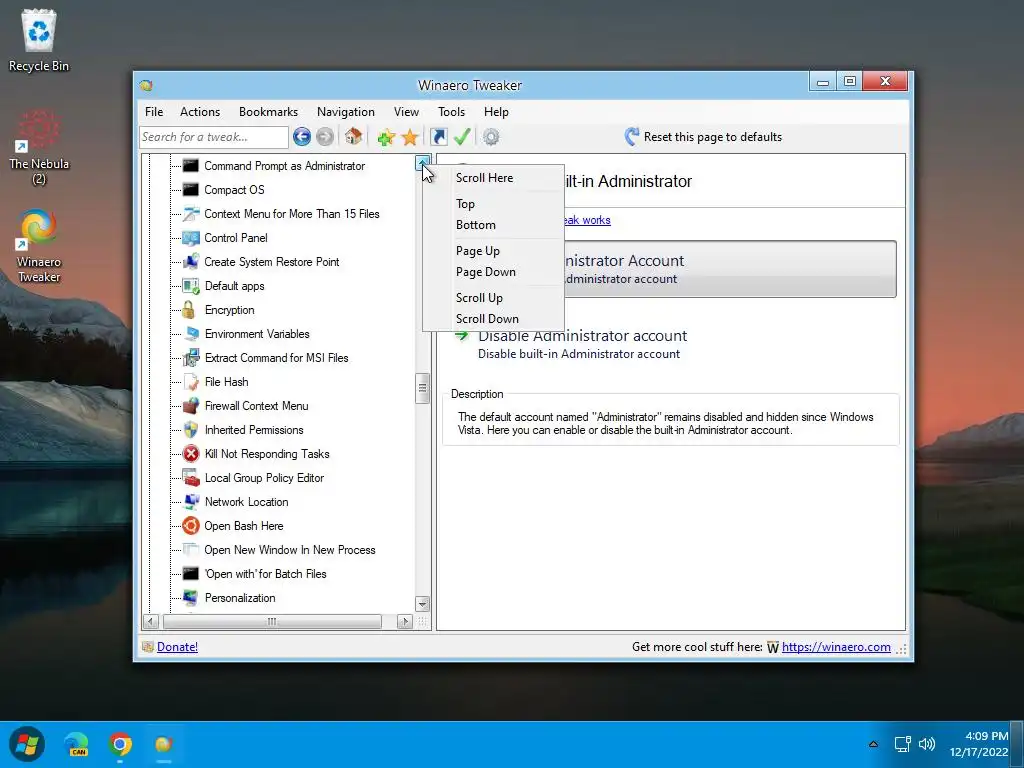Choose Scroll Up in context menu
This screenshot has width=1024, height=768.
(494, 298)
